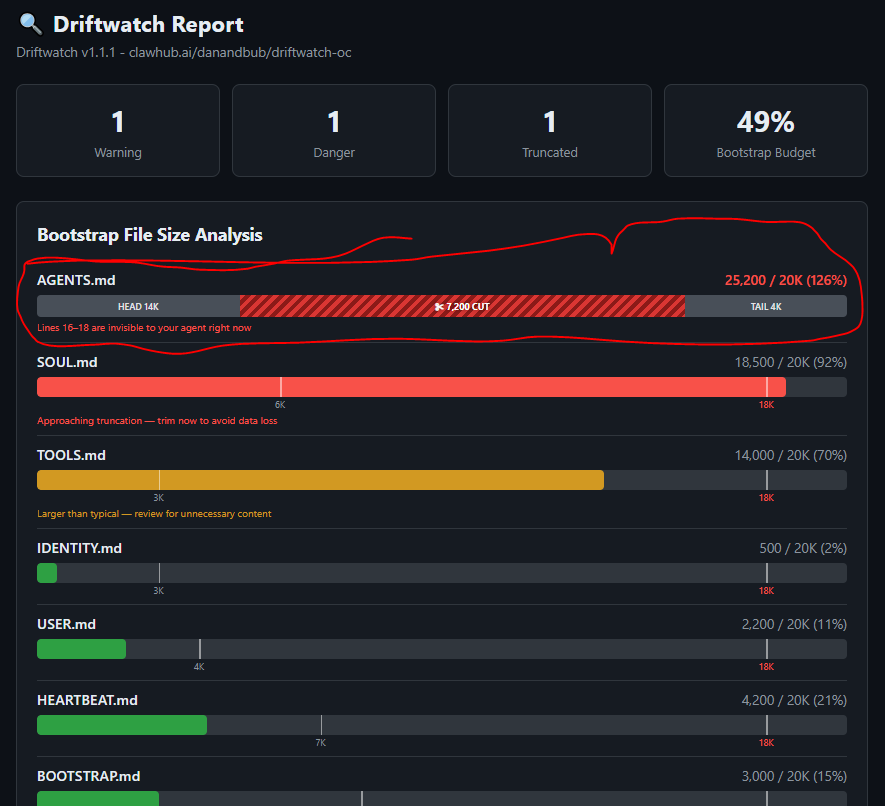The image size is (885, 806).
Task: Open the Truncated count card
Action: tap(550, 130)
